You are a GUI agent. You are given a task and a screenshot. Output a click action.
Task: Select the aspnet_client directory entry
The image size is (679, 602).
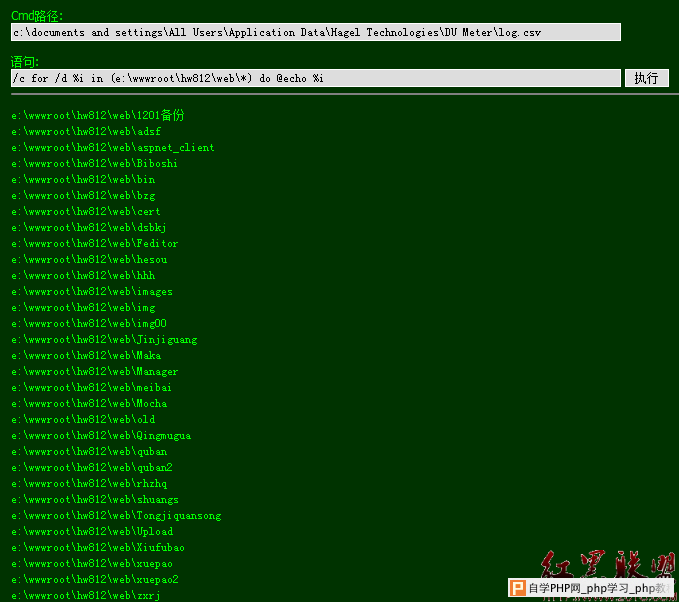pos(113,147)
